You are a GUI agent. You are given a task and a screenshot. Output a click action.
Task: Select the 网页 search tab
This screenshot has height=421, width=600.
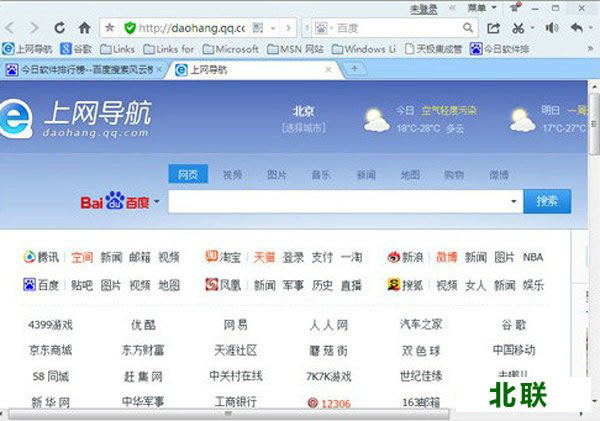pos(188,174)
